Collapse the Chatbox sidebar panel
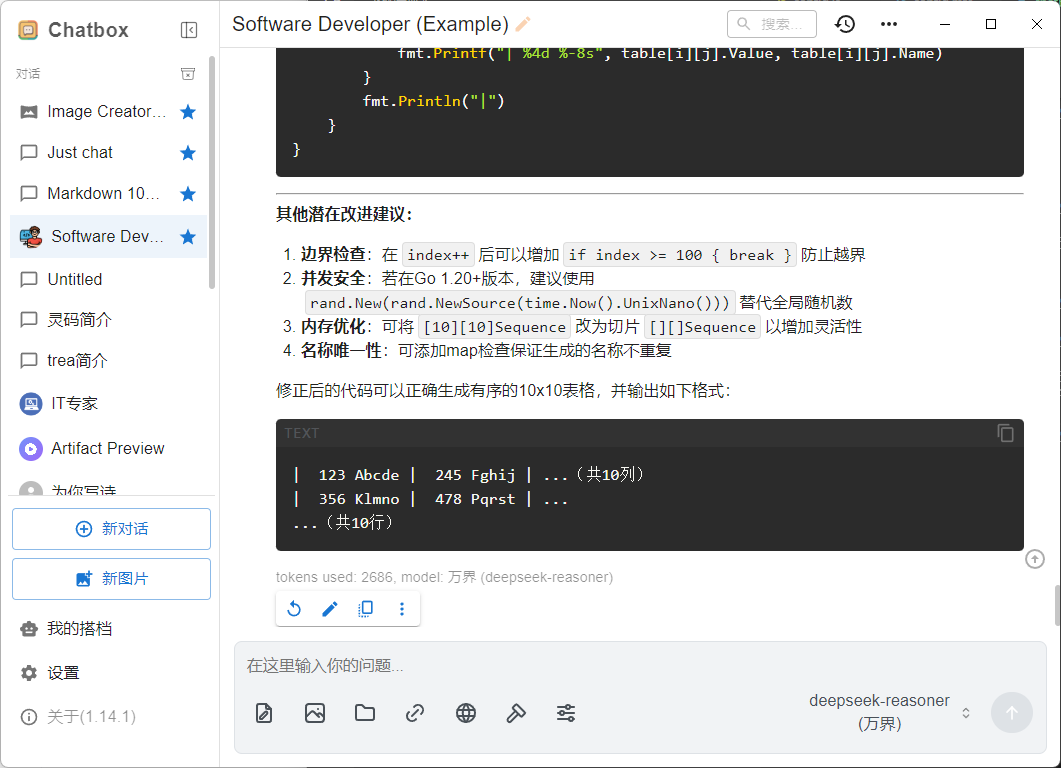This screenshot has height=768, width=1061. pos(189,30)
